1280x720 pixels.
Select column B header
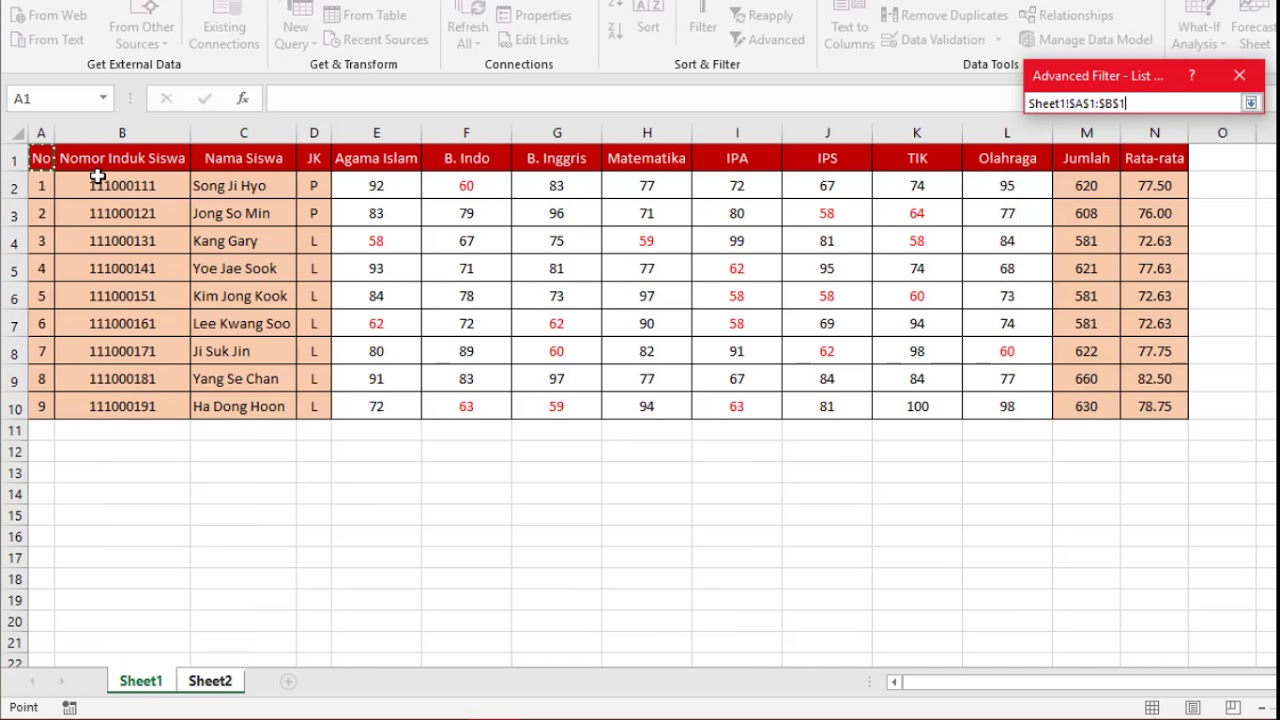[x=122, y=133]
